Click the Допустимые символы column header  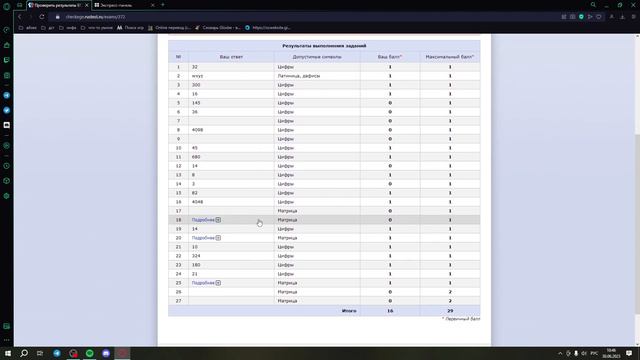(x=317, y=57)
